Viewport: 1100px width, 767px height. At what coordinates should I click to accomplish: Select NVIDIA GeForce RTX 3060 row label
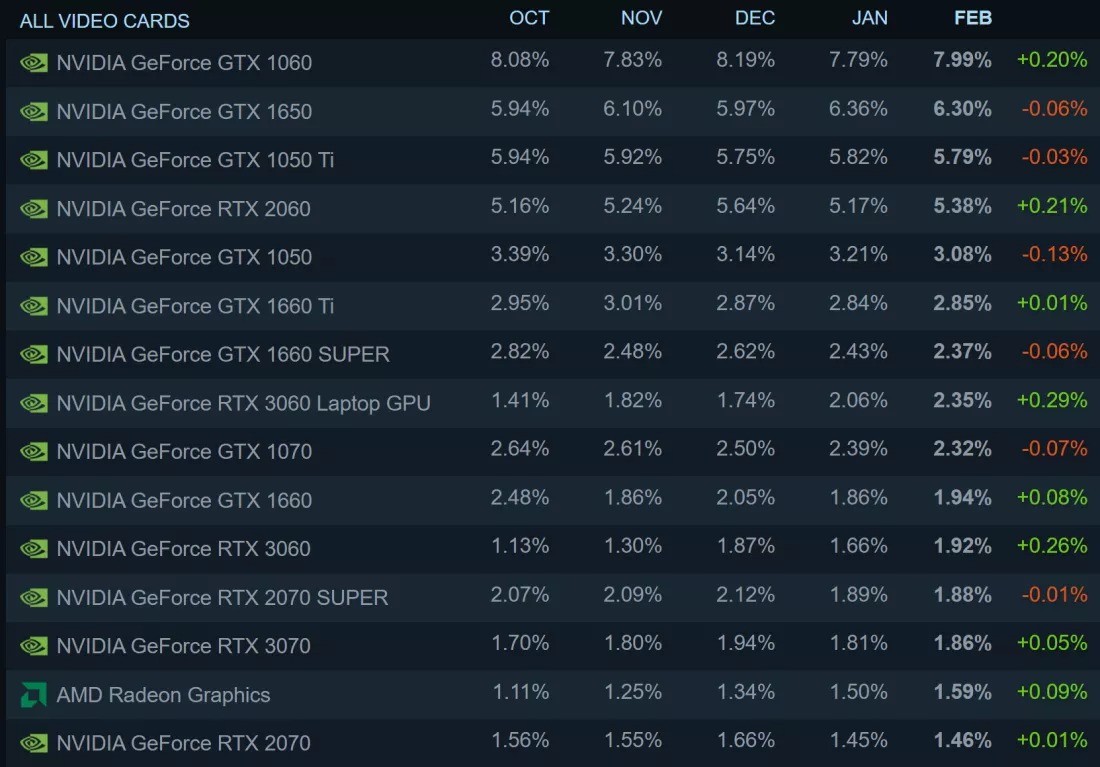(184, 549)
